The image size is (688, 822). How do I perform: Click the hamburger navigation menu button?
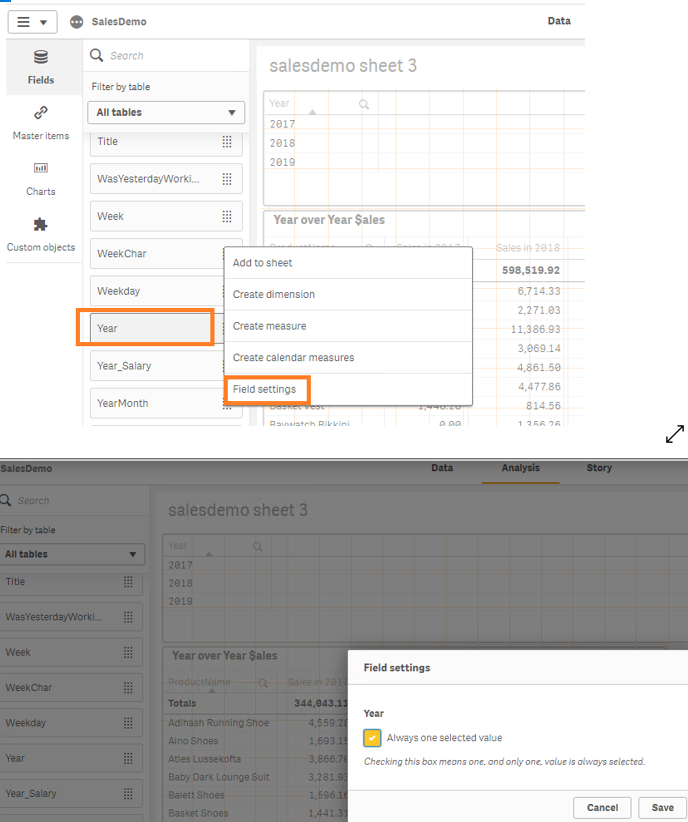32,22
